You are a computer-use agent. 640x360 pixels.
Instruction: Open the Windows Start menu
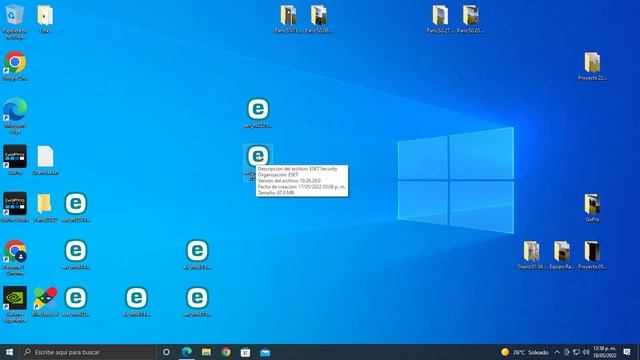click(9, 352)
